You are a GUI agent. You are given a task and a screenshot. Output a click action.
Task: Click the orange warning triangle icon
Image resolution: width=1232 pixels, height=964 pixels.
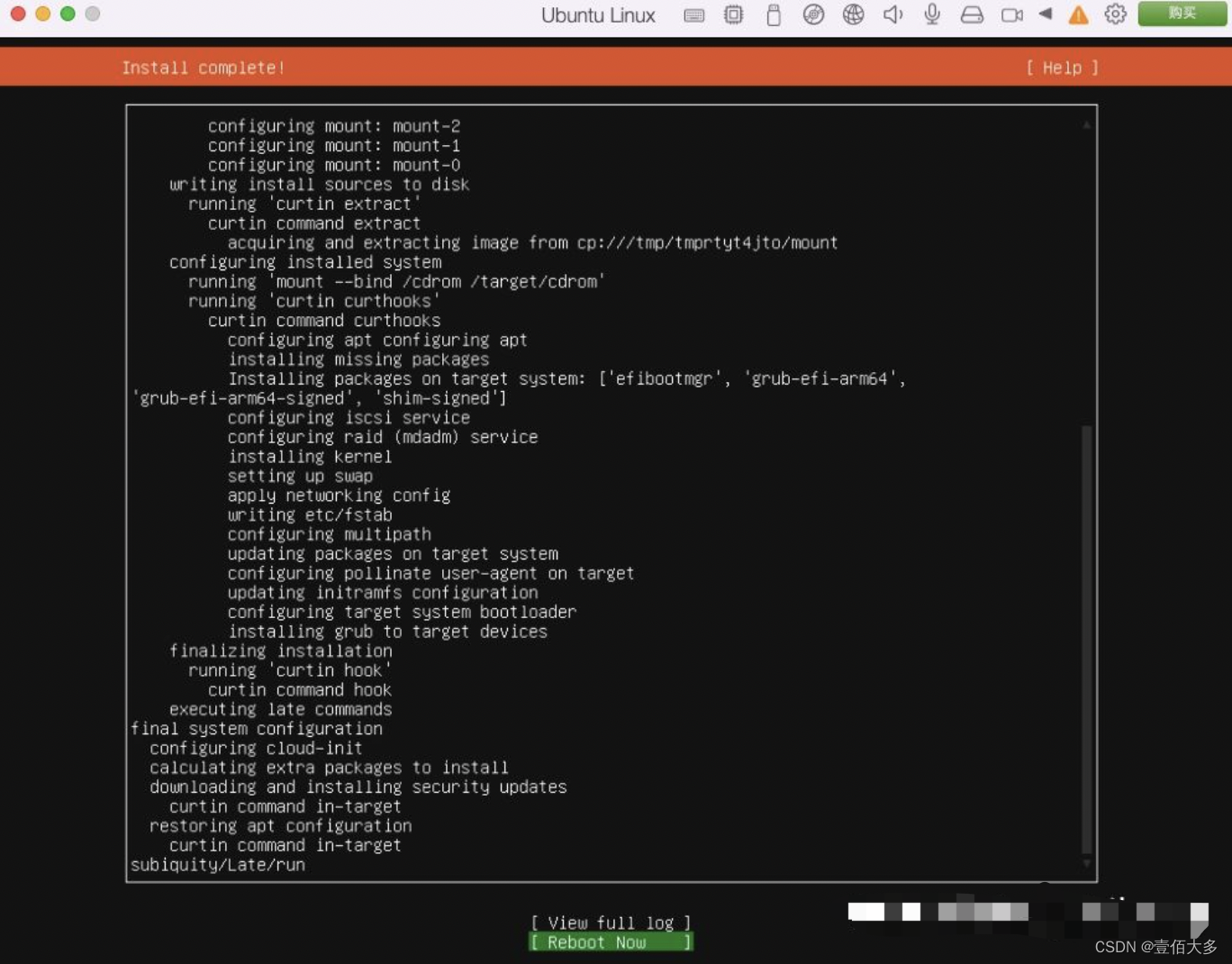(1078, 14)
